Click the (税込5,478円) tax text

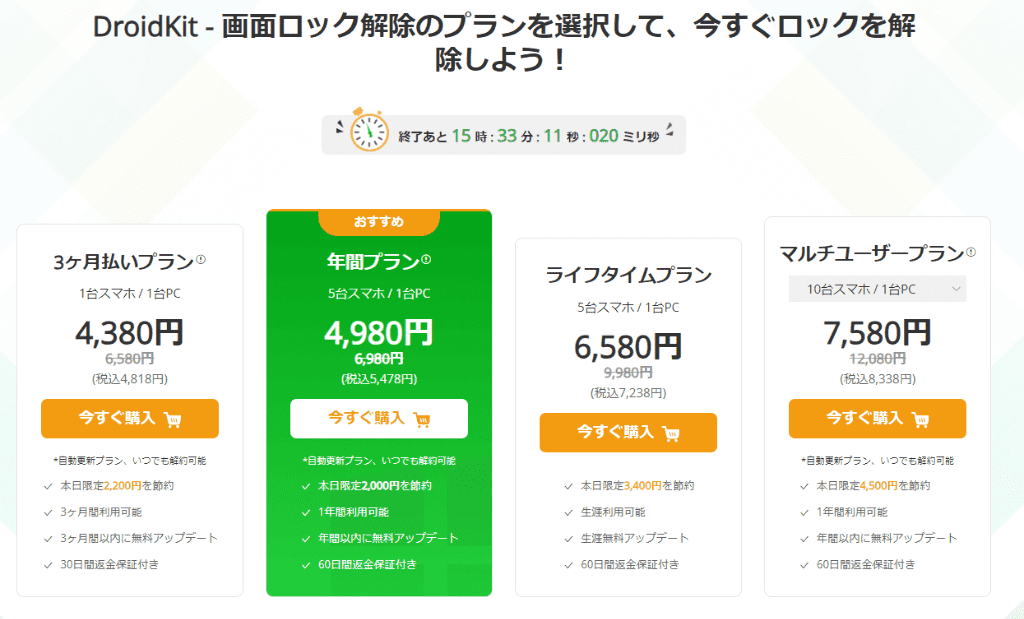coord(379,379)
